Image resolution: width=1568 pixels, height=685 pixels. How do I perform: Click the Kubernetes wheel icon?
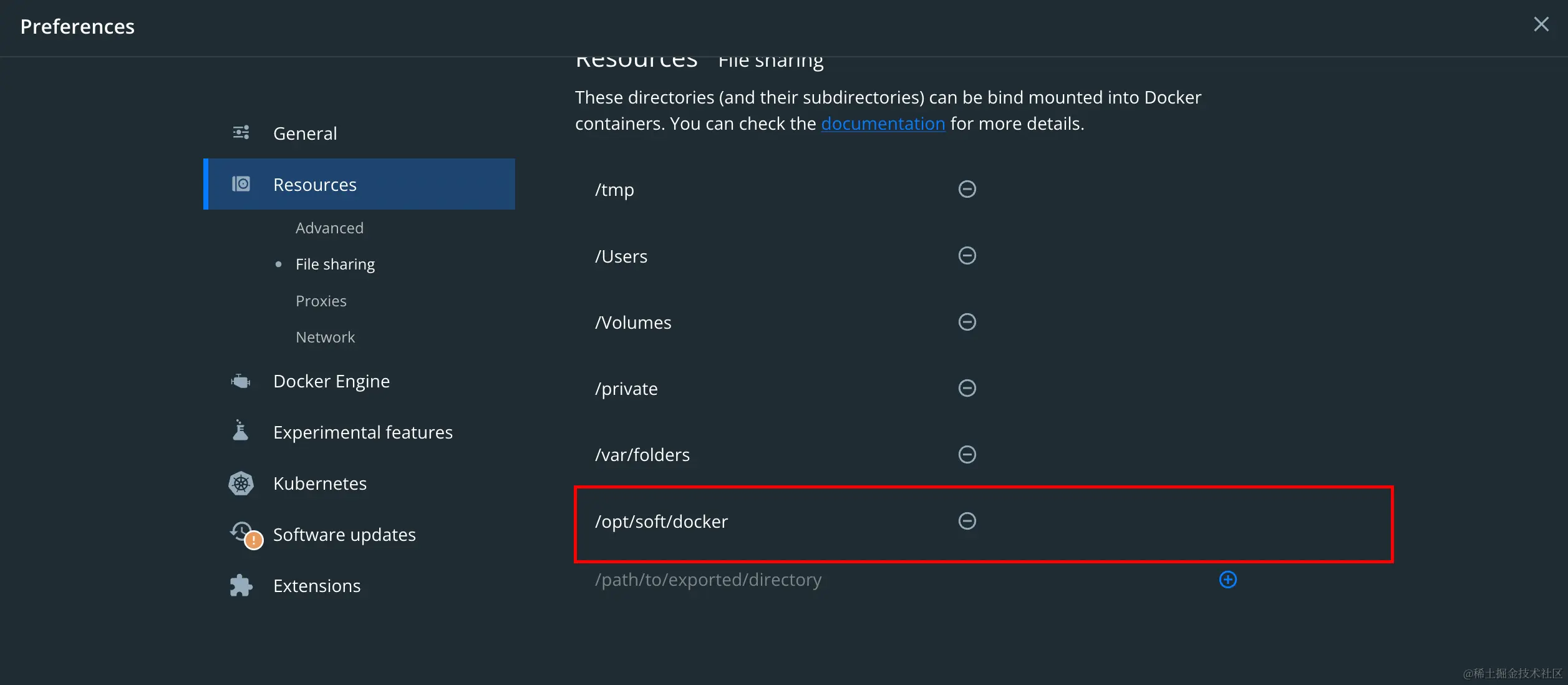click(241, 483)
